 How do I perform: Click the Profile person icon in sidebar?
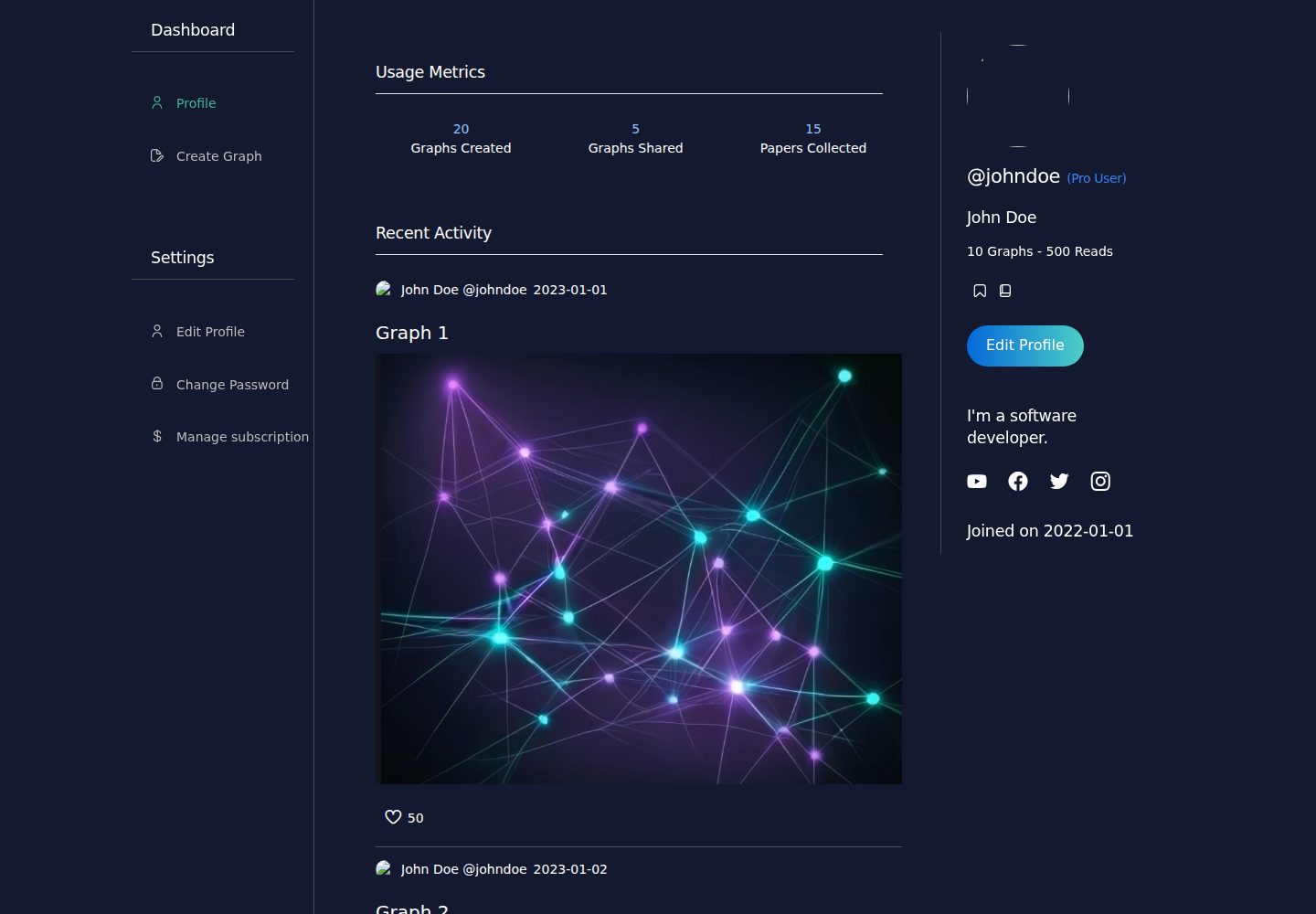pyautogui.click(x=157, y=102)
